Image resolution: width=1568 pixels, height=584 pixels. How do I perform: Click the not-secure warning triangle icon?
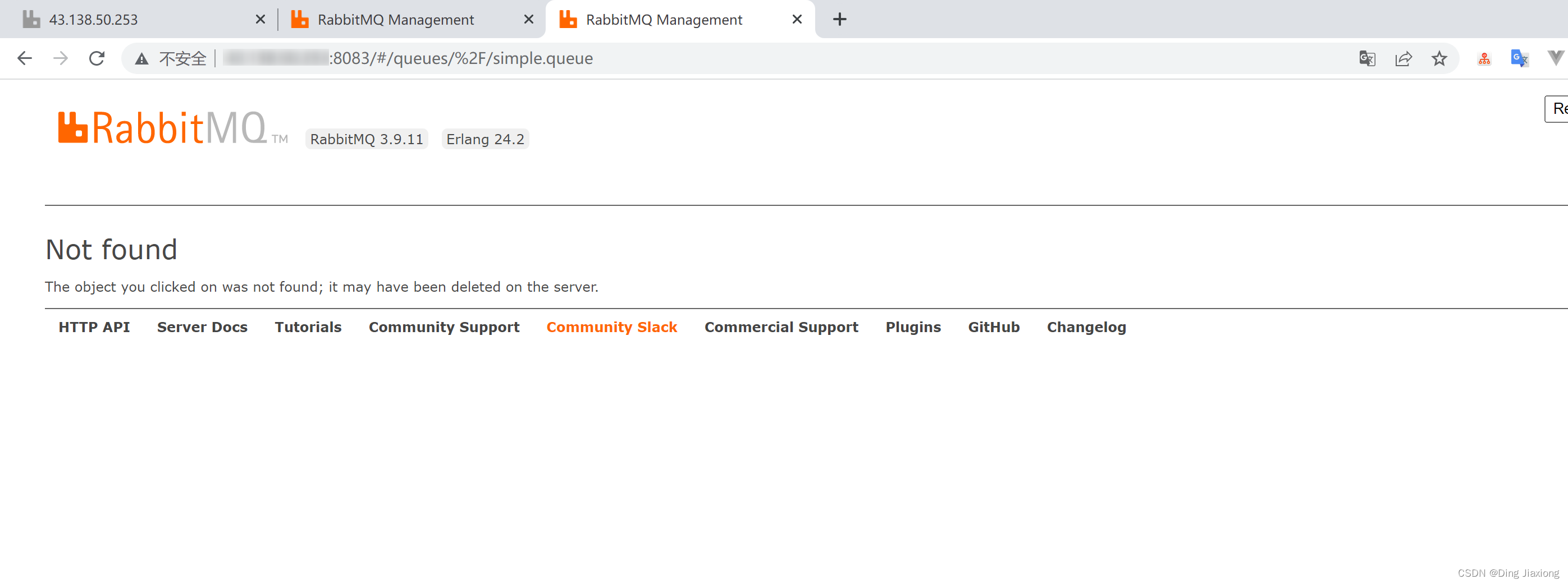pos(142,59)
